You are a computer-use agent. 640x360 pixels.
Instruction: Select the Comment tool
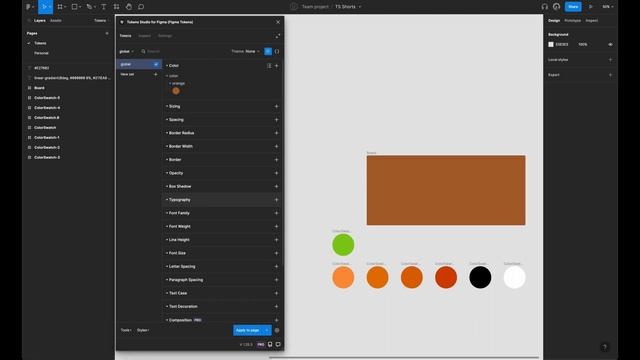[141, 7]
